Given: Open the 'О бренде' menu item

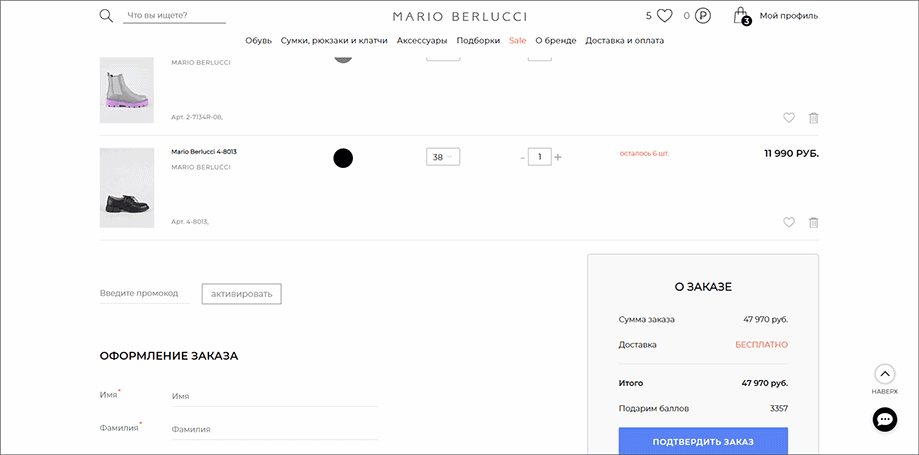Looking at the screenshot, I should point(556,40).
